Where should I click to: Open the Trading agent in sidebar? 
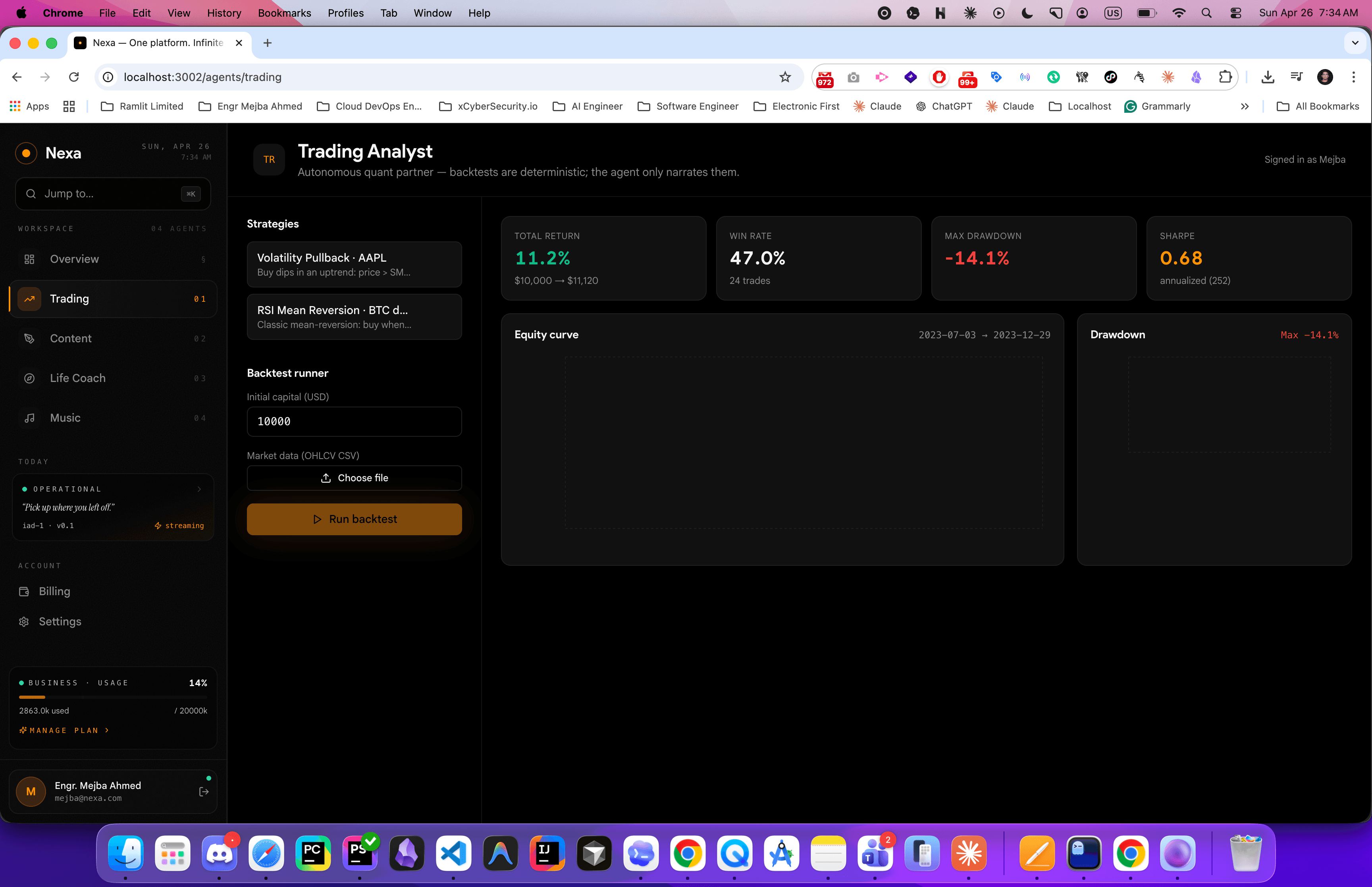113,299
